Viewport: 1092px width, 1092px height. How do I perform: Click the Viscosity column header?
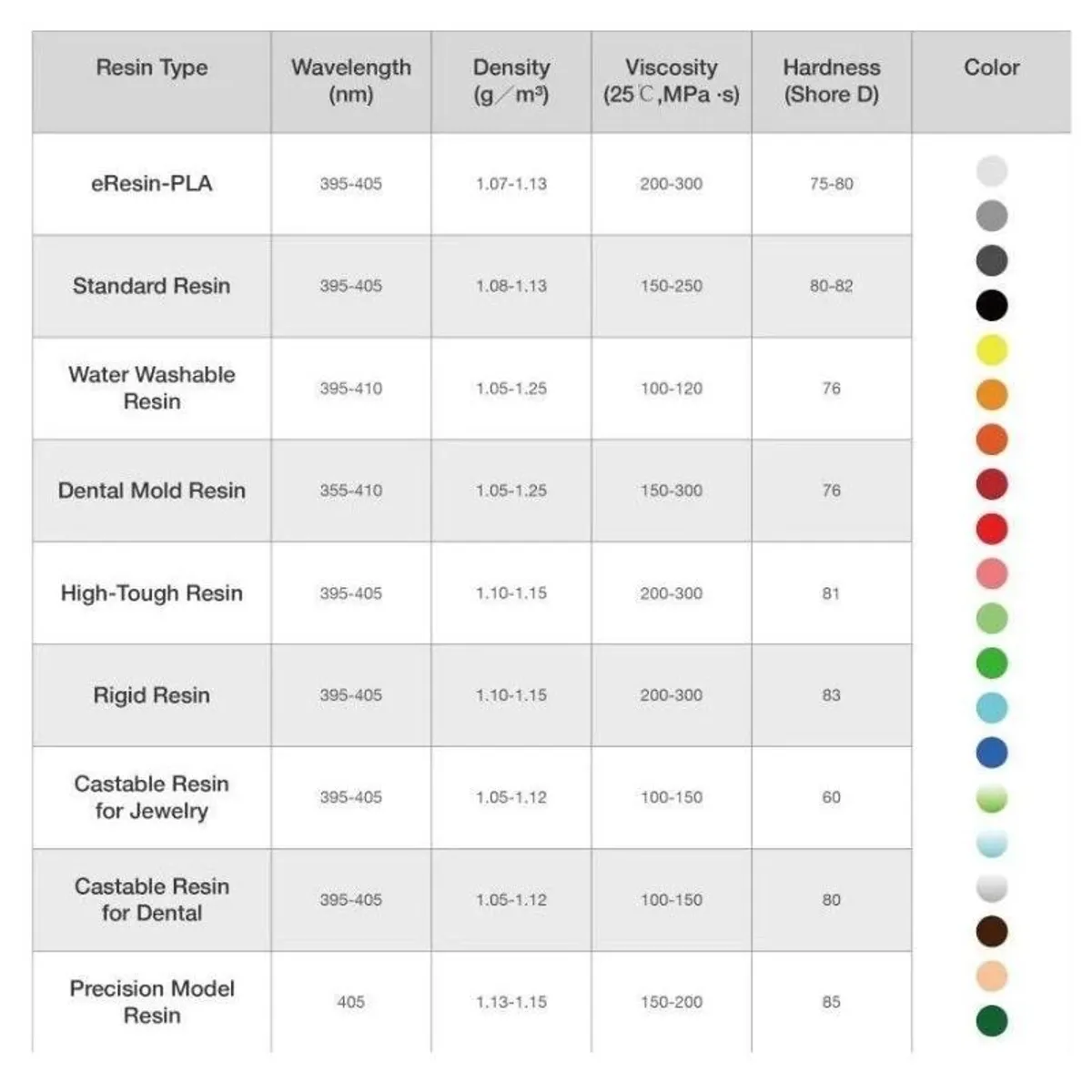click(671, 81)
